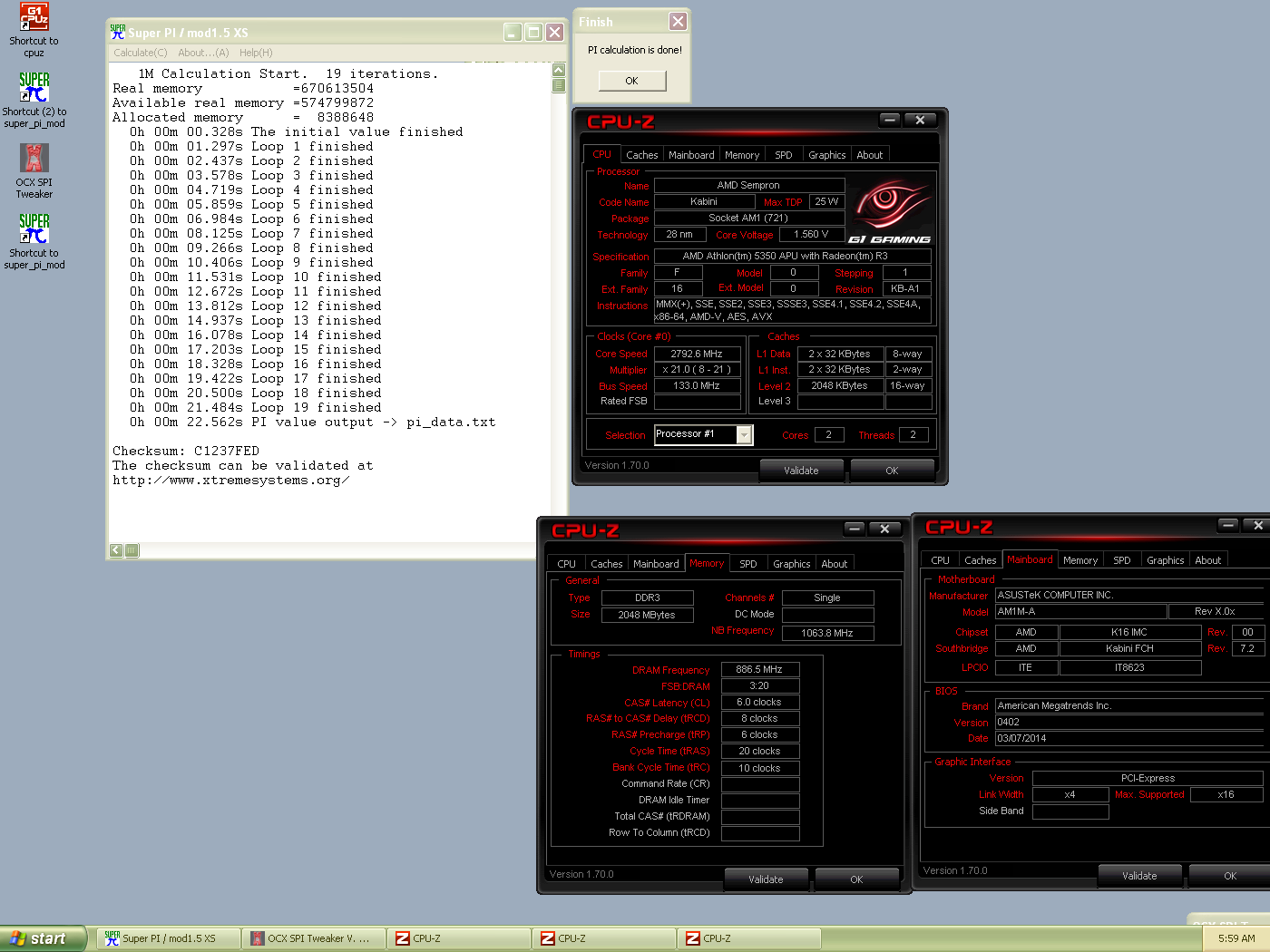Open the Help(H) menu in Super PI
1270x952 pixels.
pos(256,53)
